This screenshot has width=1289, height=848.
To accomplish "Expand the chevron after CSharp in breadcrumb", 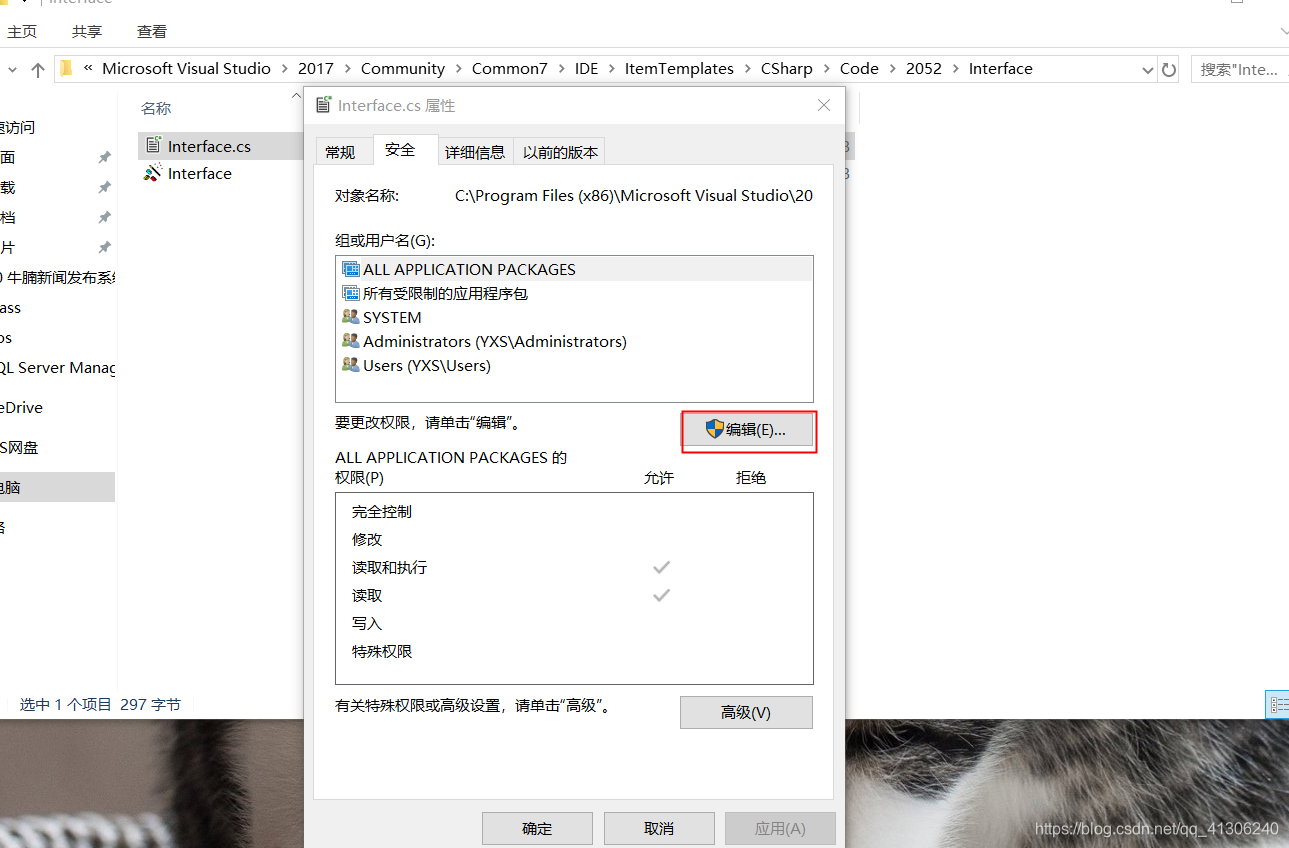I will (826, 69).
